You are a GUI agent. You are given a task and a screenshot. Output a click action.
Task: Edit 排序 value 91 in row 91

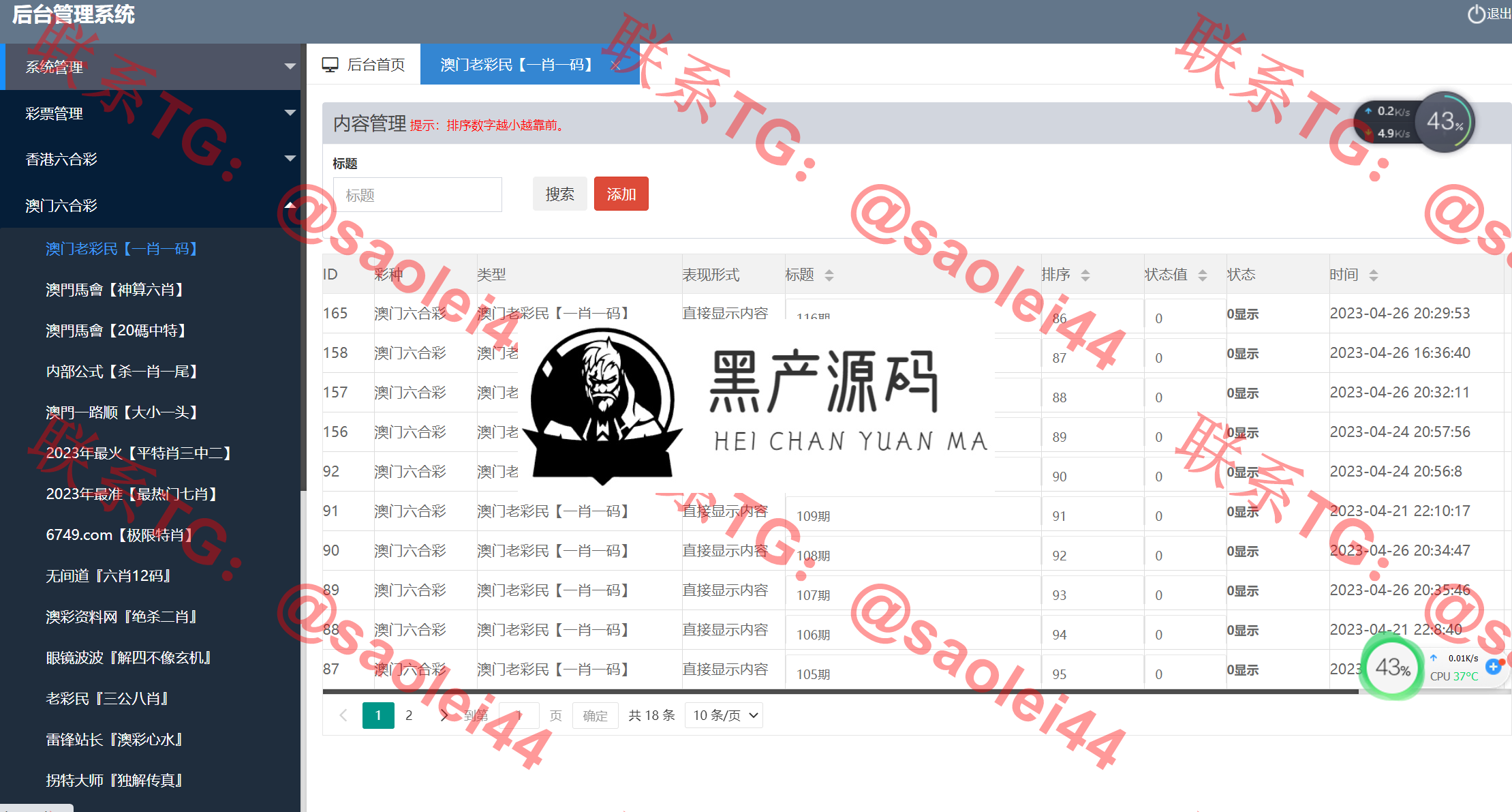[1092, 515]
